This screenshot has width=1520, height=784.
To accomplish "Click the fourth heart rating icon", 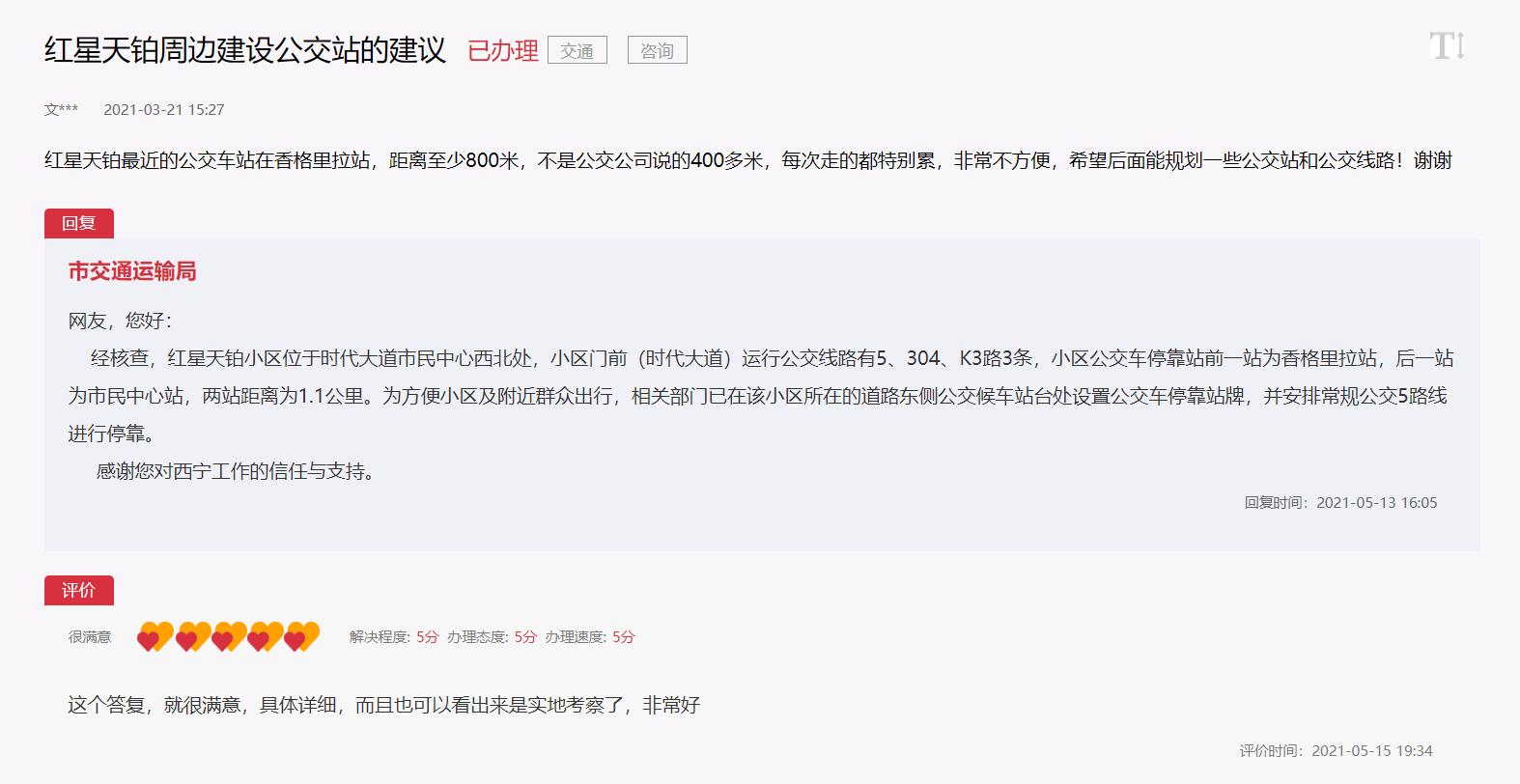I will tap(265, 637).
